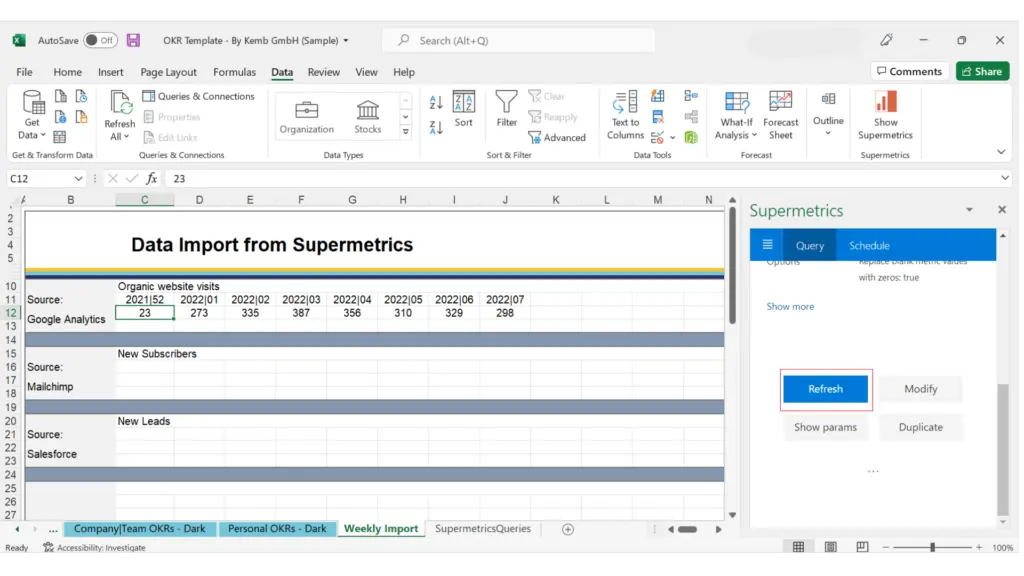
Task: Save the workbook with disk icon
Action: pyautogui.click(x=133, y=40)
